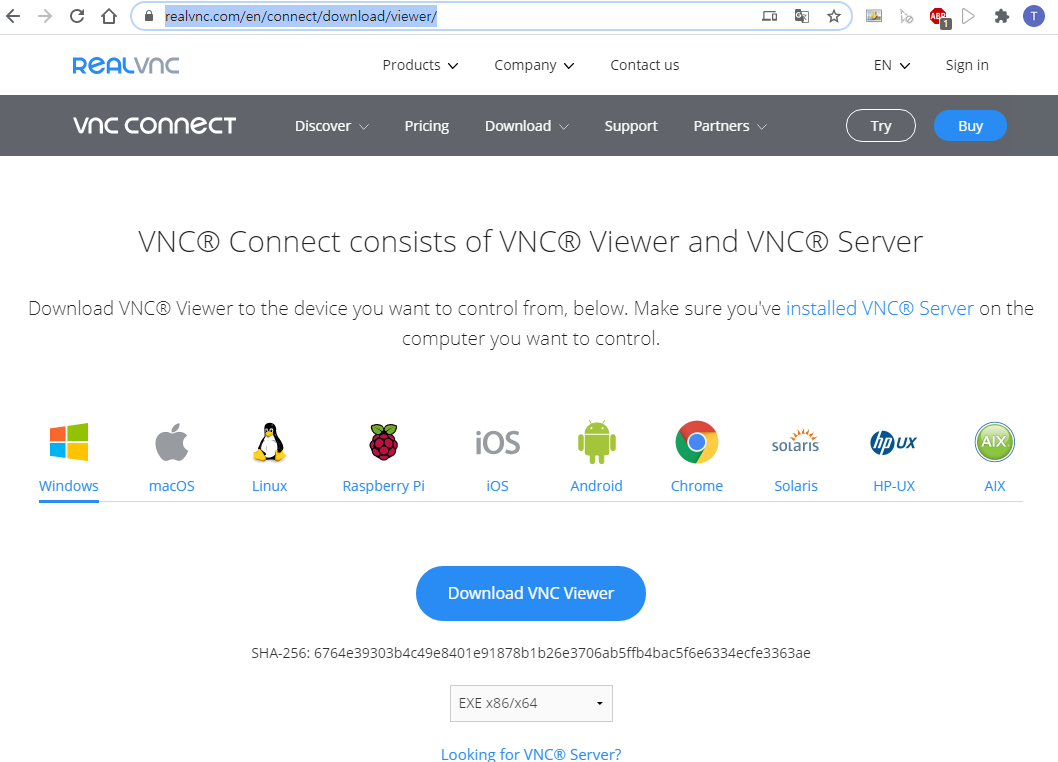Switch to the Solaris tab label
This screenshot has height=762, width=1058.
click(x=796, y=486)
